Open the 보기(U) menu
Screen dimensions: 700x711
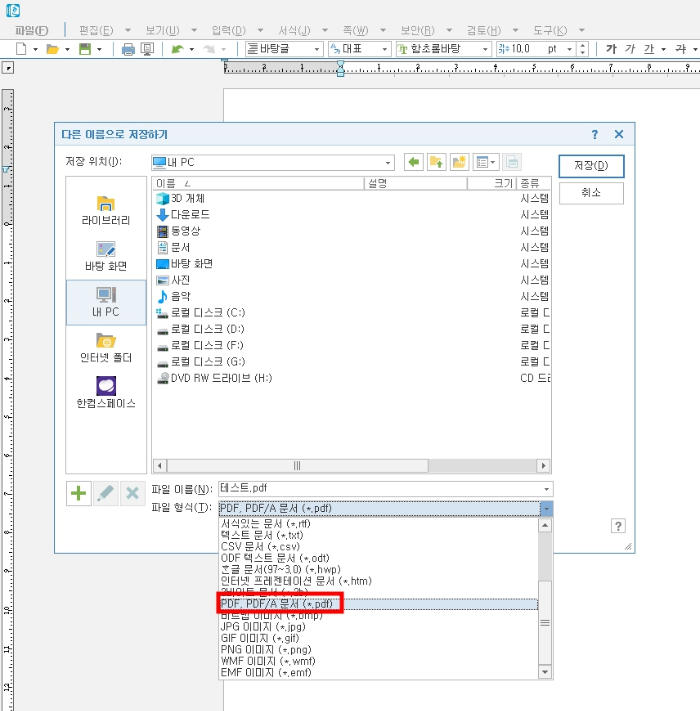(x=162, y=30)
